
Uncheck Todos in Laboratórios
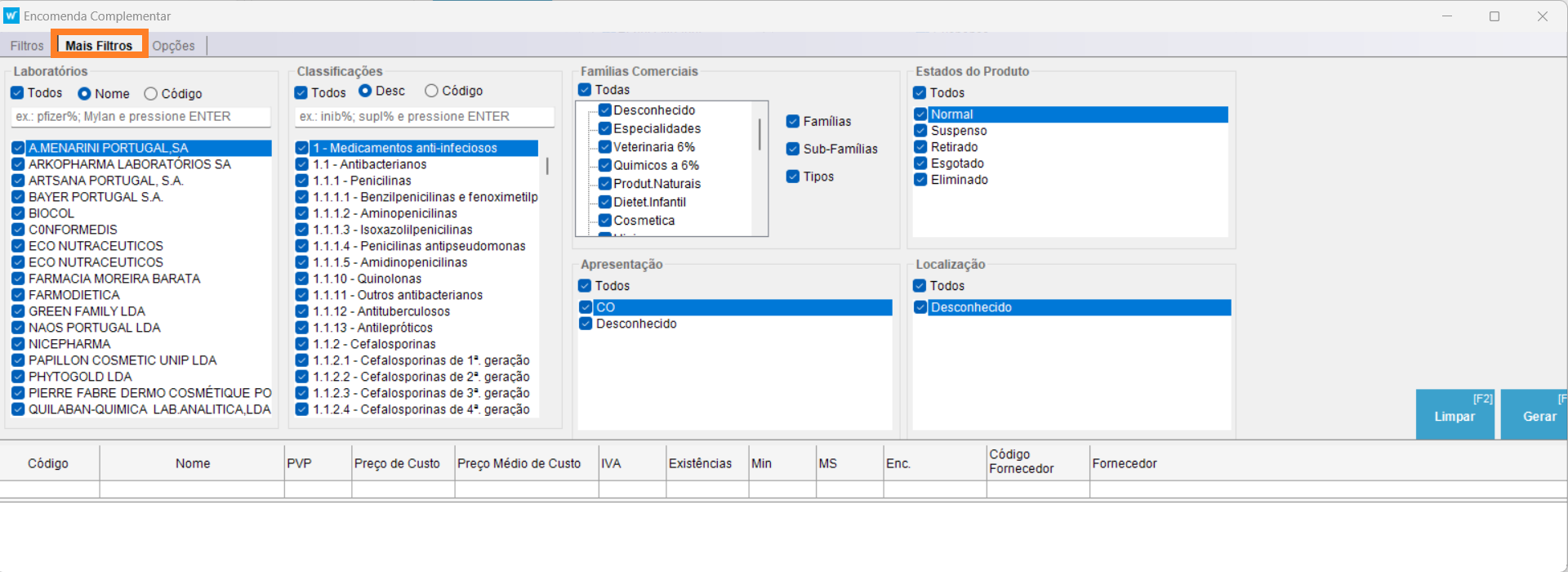coord(18,93)
